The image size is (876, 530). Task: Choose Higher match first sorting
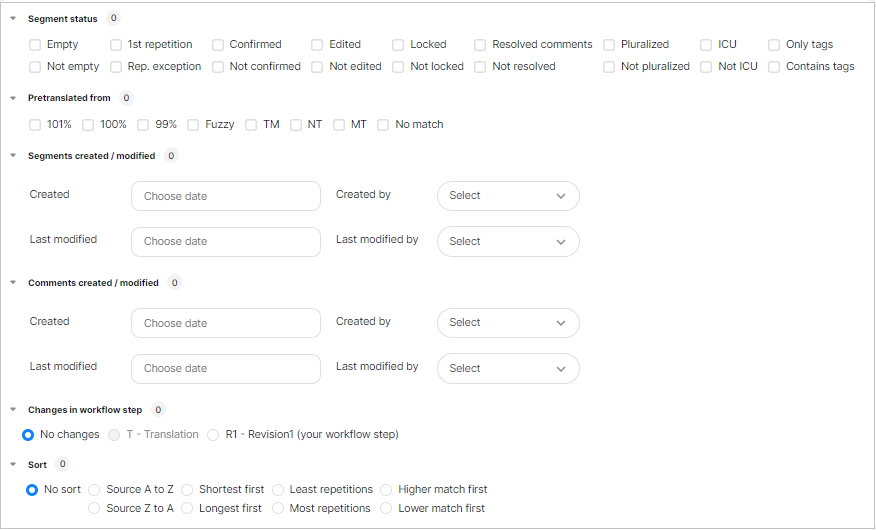387,490
